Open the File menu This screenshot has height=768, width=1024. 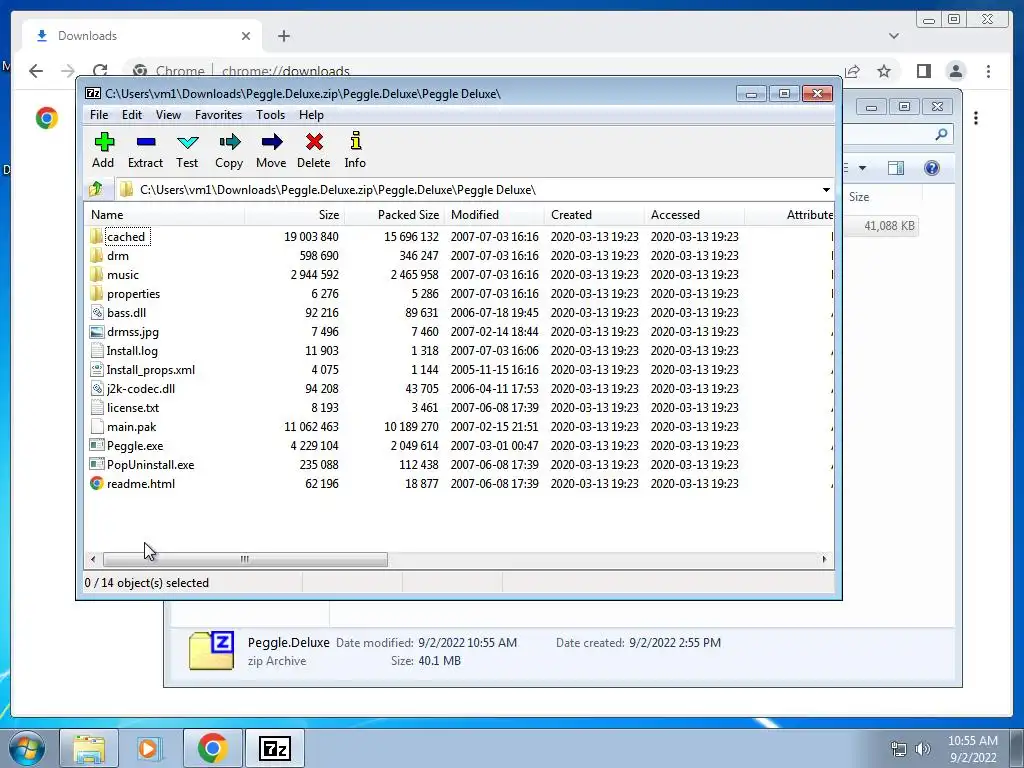[x=99, y=115]
